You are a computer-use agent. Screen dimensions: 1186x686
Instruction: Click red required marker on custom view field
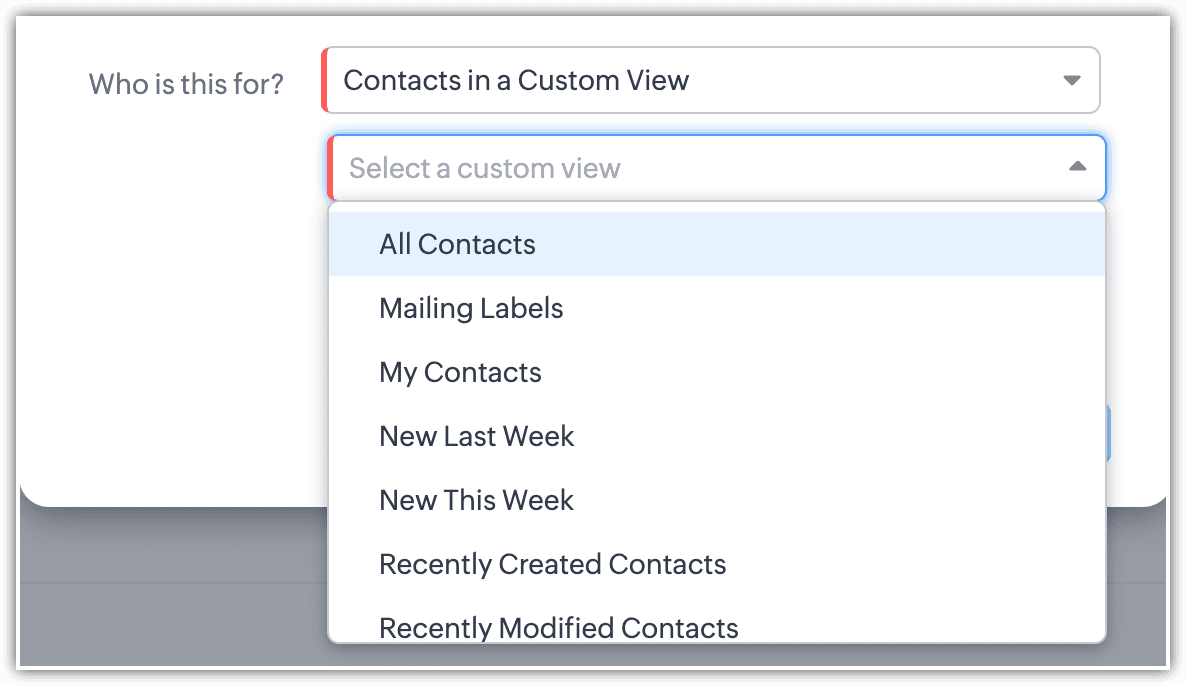click(x=331, y=168)
